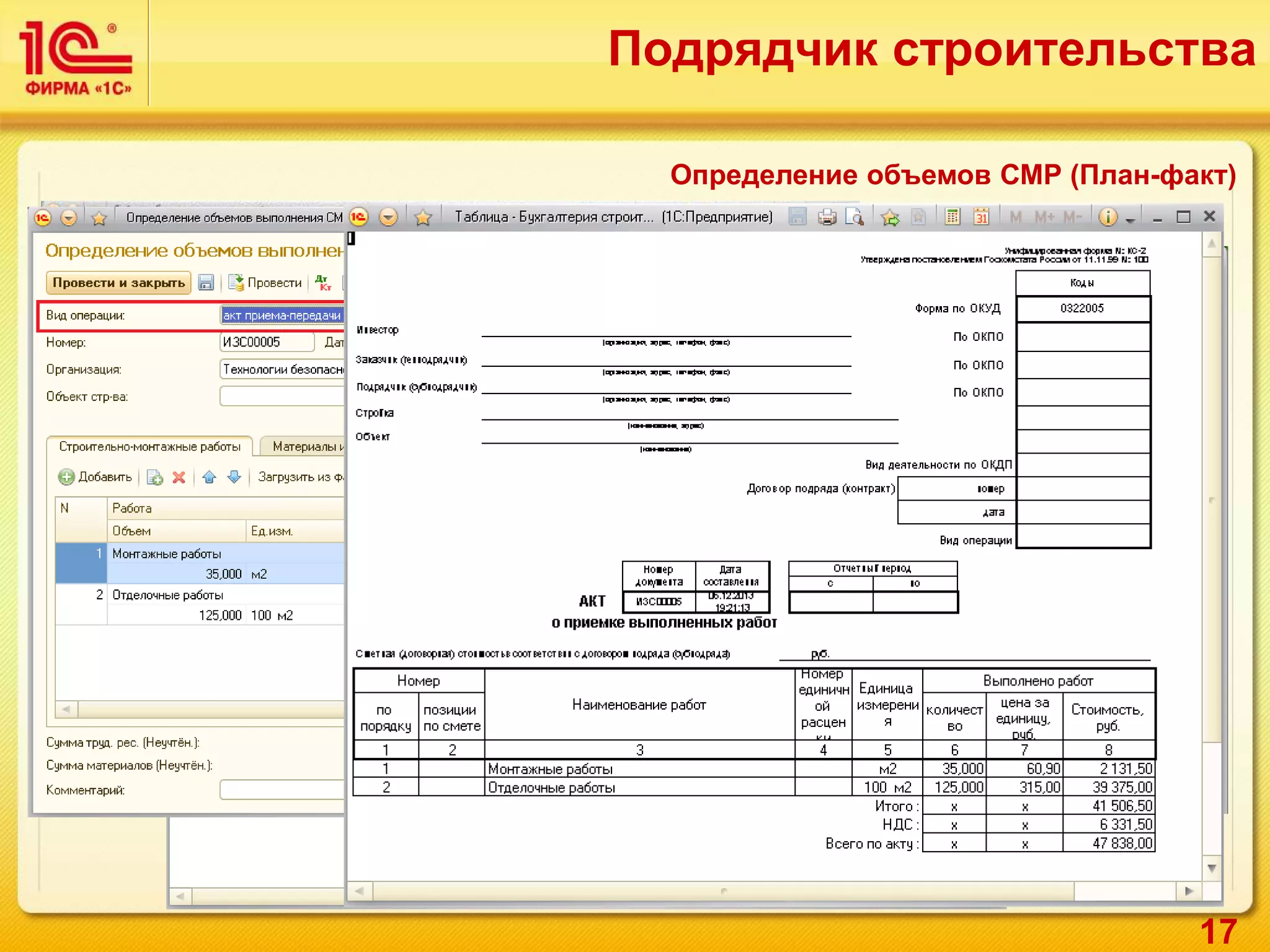Expand the small arrow next to the info icon

tap(1130, 220)
